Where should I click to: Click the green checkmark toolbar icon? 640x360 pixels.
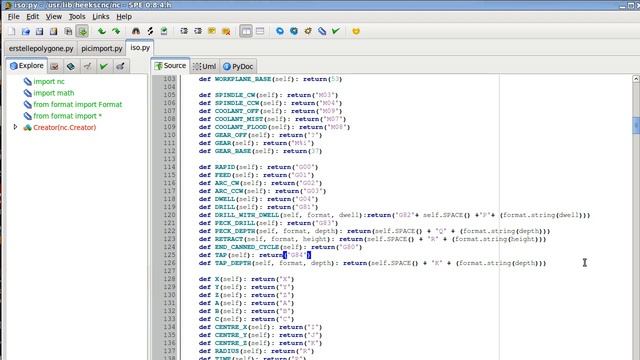(336, 31)
